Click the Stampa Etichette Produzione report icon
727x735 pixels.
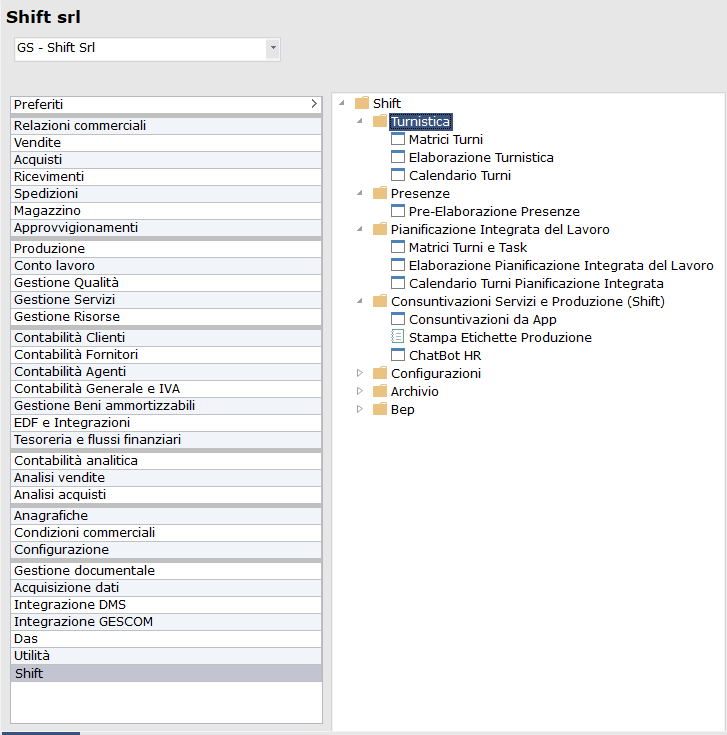click(x=398, y=338)
